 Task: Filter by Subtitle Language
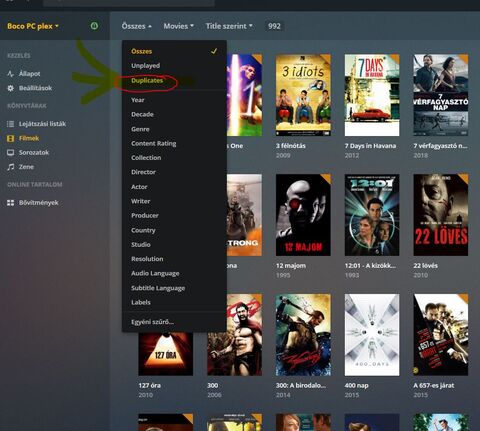point(174,288)
